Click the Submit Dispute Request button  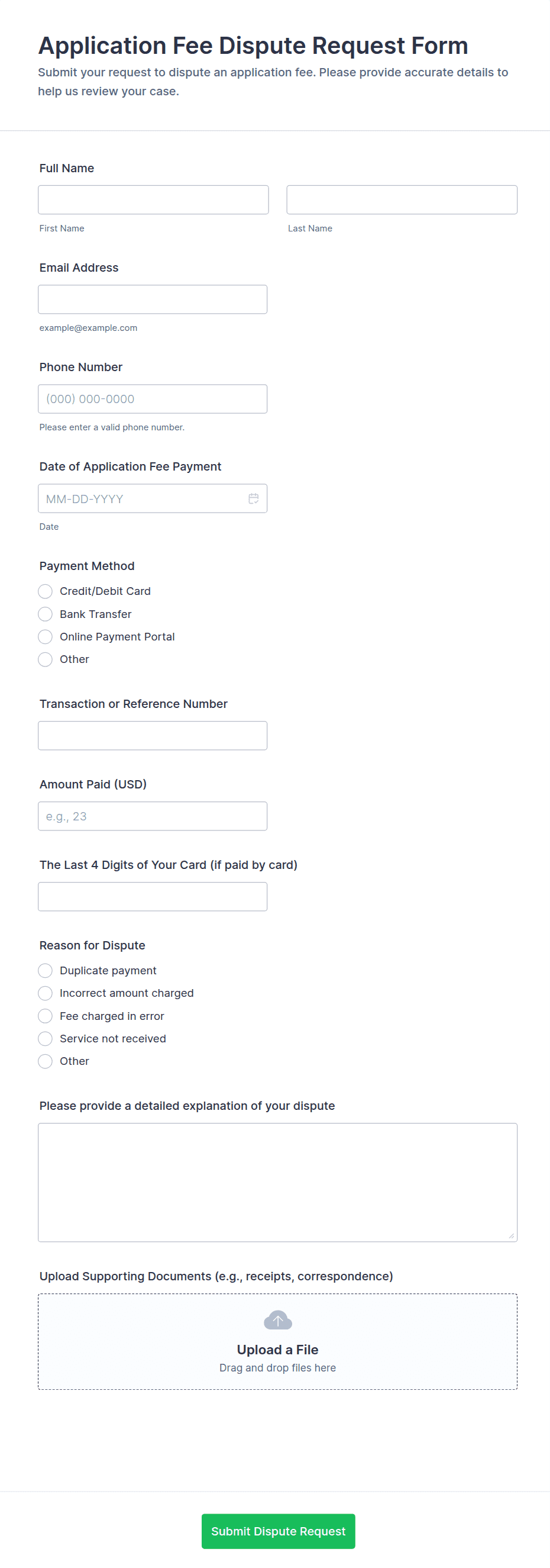pyautogui.click(x=278, y=1531)
